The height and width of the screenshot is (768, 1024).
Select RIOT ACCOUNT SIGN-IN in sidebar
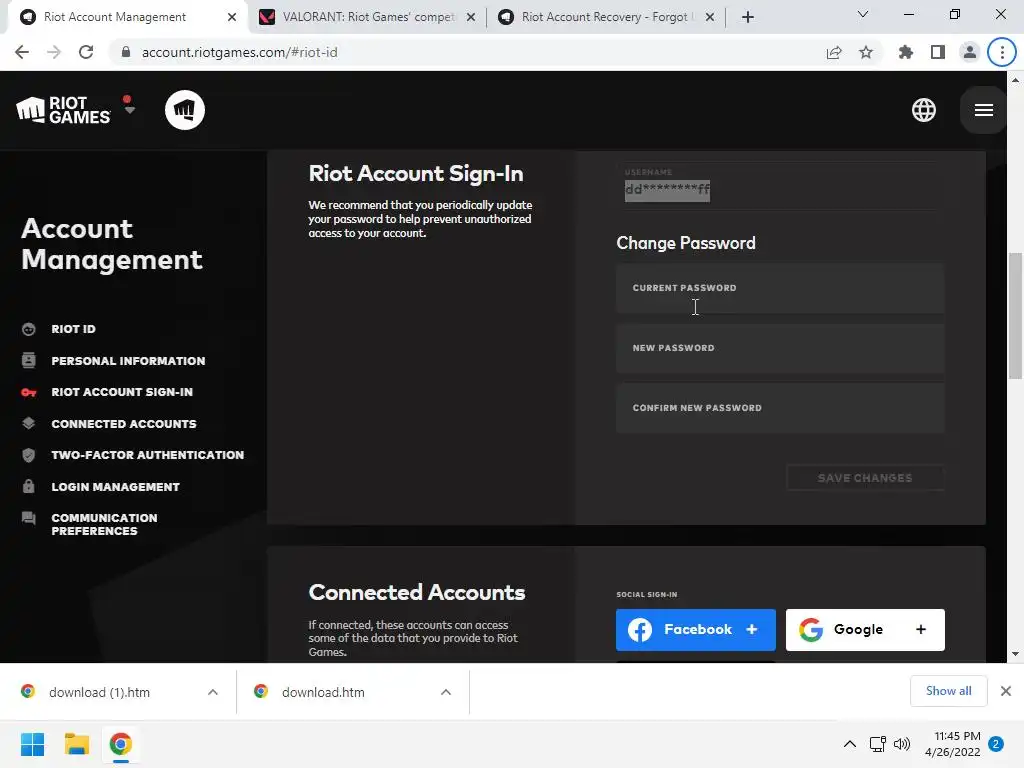click(x=122, y=392)
